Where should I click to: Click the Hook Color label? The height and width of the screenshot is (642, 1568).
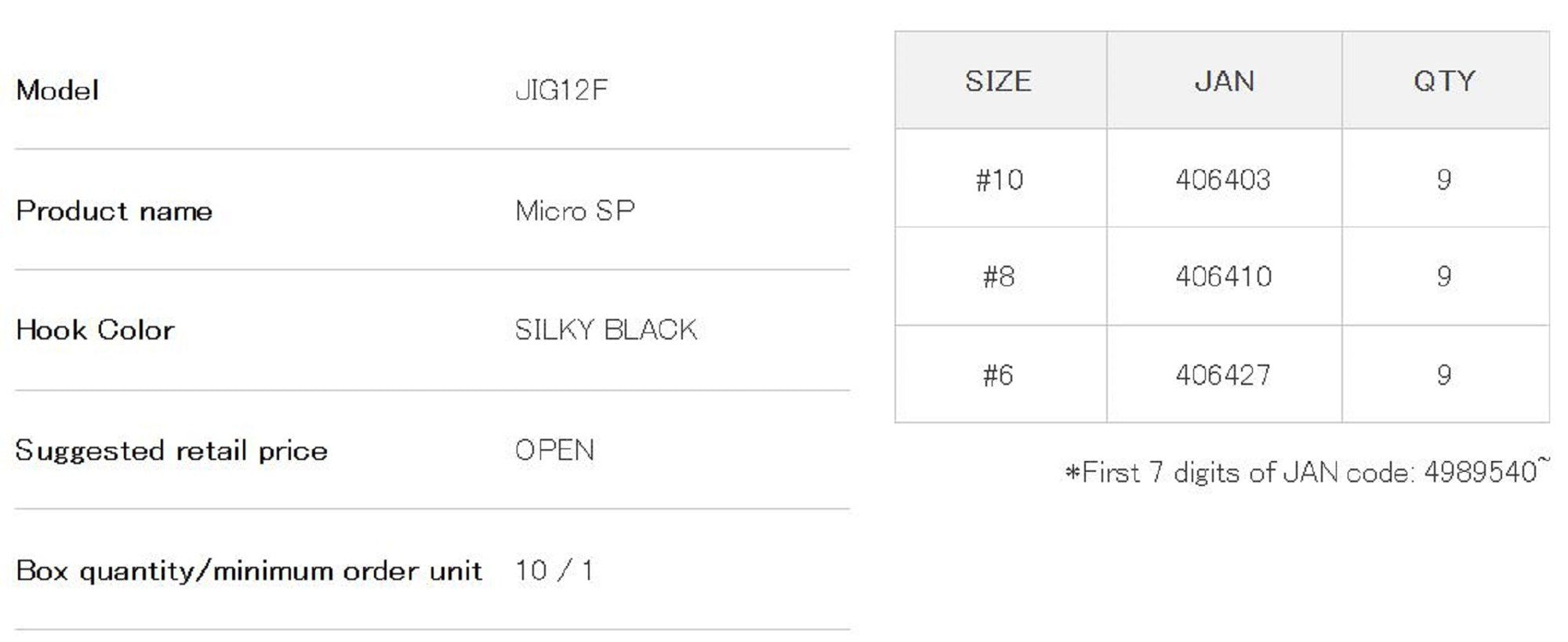[x=95, y=330]
